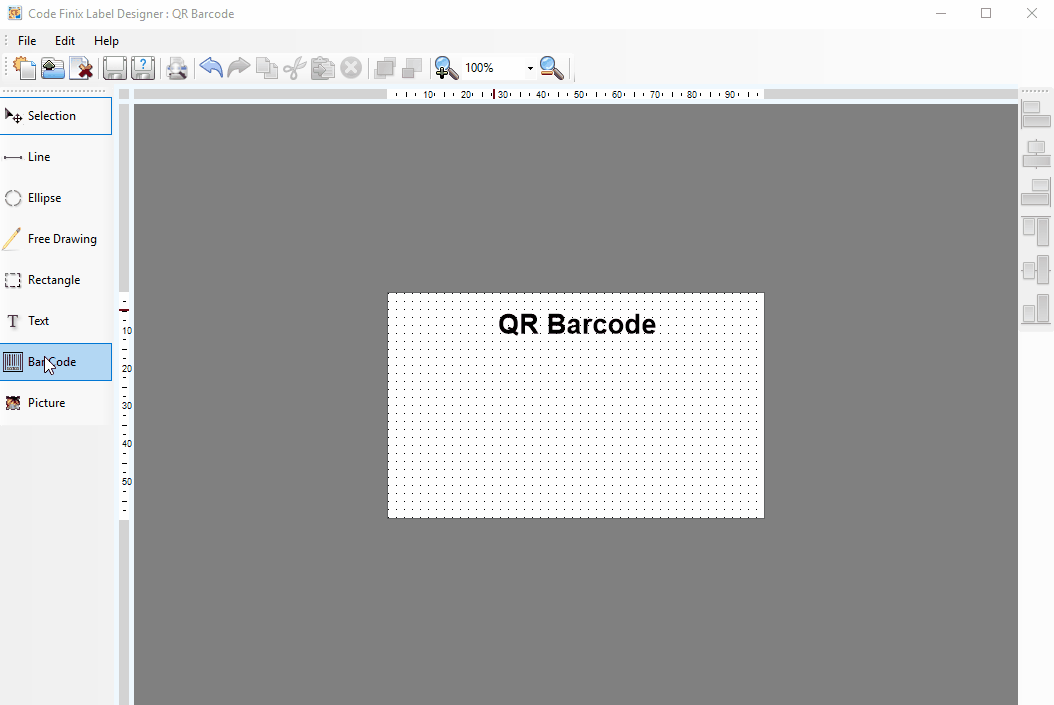Open an existing label file
The width and height of the screenshot is (1054, 705).
tap(53, 68)
